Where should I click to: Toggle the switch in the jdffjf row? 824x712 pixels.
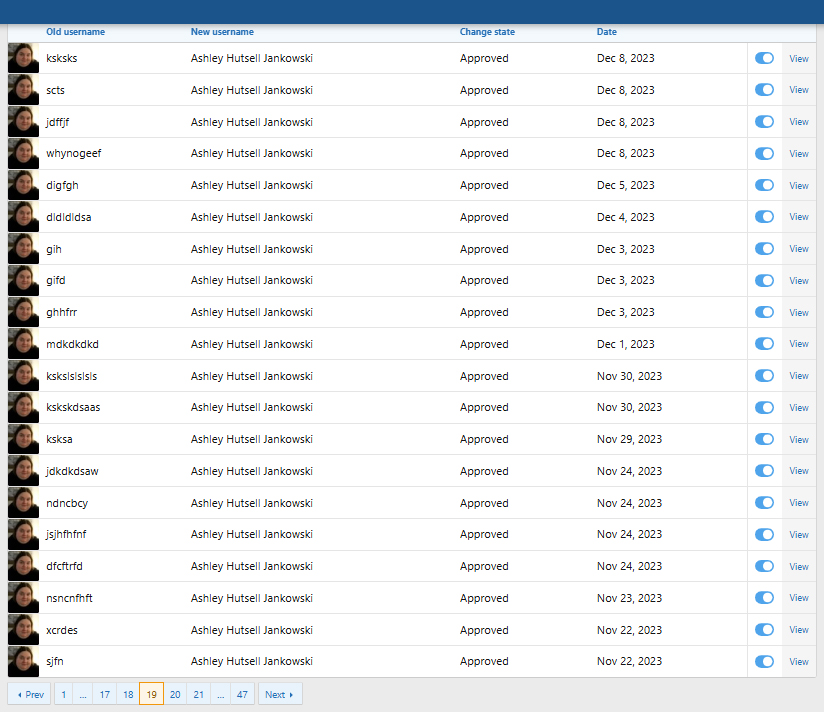click(764, 121)
